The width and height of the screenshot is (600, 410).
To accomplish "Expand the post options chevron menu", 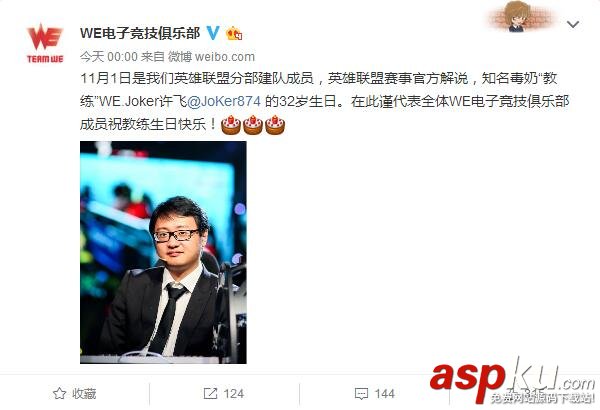I will tap(573, 25).
